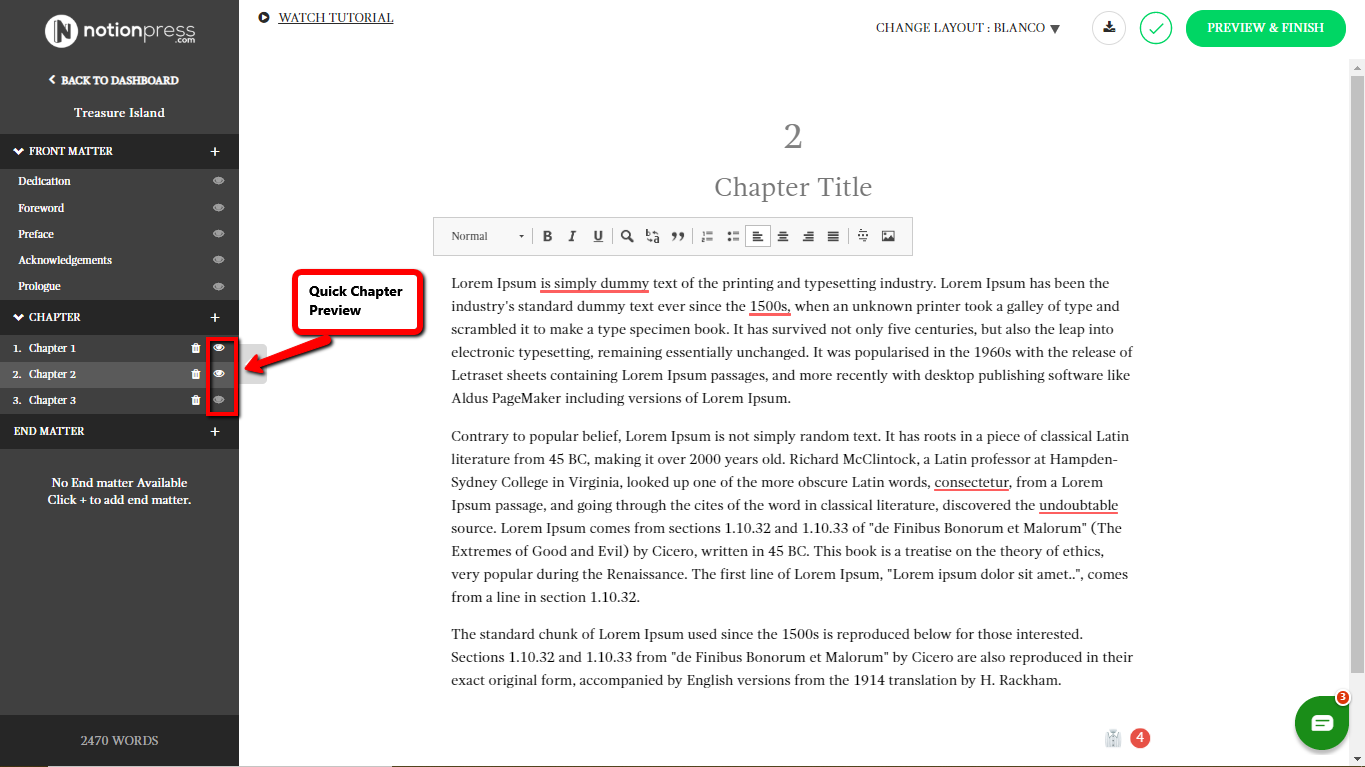Center align the paragraph text
The width and height of the screenshot is (1365, 767).
tap(783, 237)
